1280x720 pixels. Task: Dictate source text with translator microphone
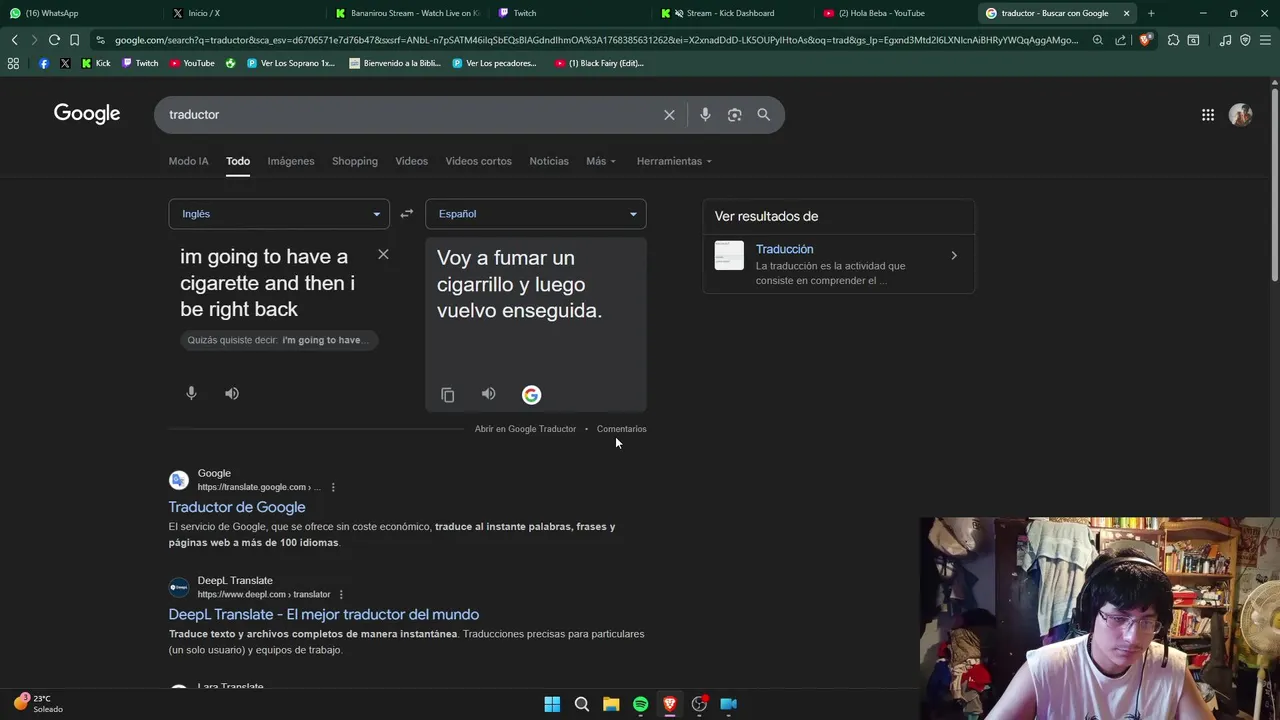point(191,393)
